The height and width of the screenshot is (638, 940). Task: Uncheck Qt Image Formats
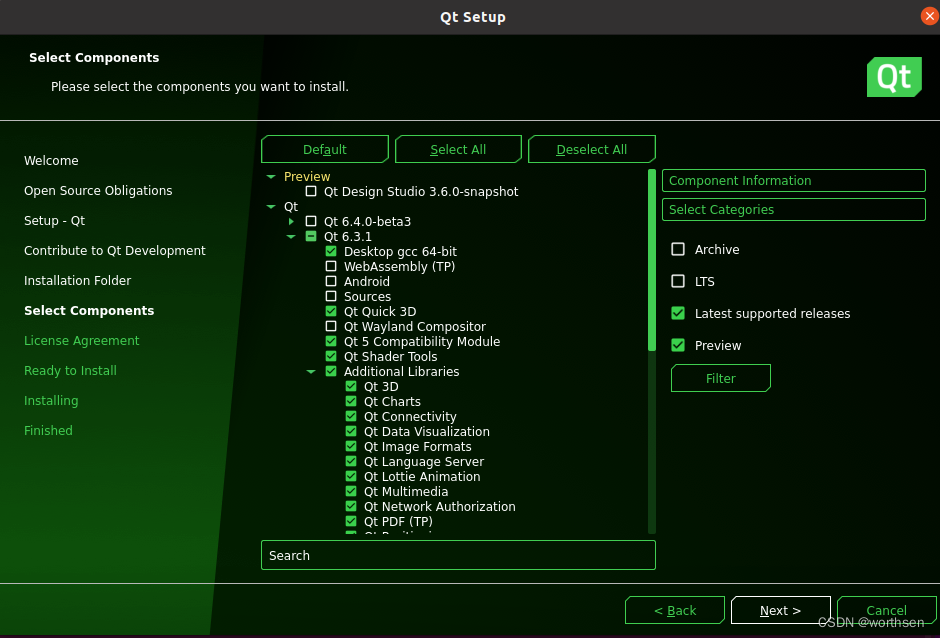click(x=351, y=446)
